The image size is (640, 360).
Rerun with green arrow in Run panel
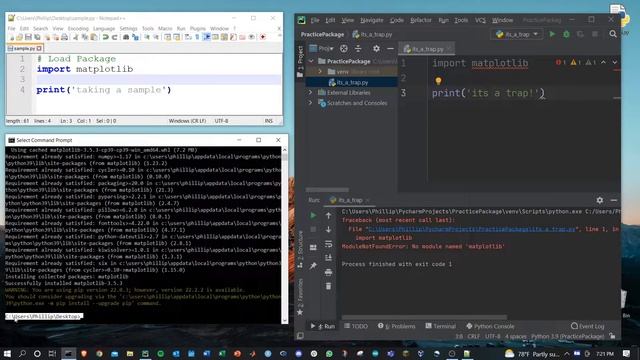point(313,215)
